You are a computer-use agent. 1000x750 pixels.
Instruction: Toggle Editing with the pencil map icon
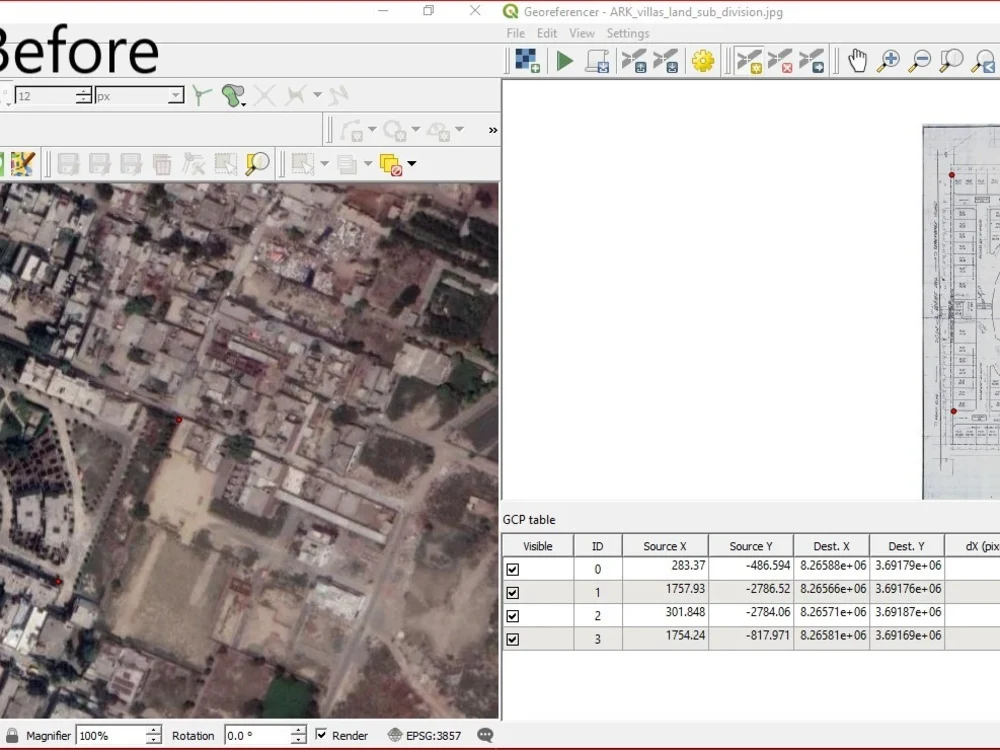click(x=22, y=164)
